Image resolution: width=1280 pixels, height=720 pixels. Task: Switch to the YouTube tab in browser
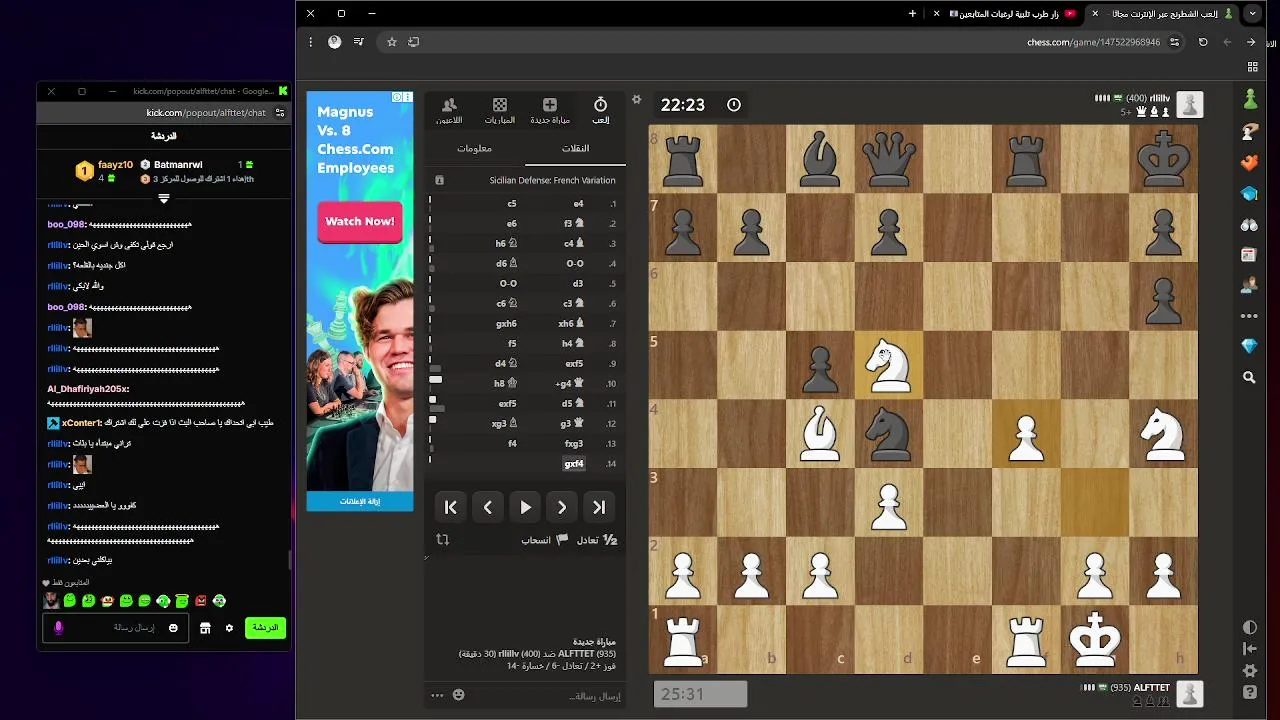tap(1010, 14)
